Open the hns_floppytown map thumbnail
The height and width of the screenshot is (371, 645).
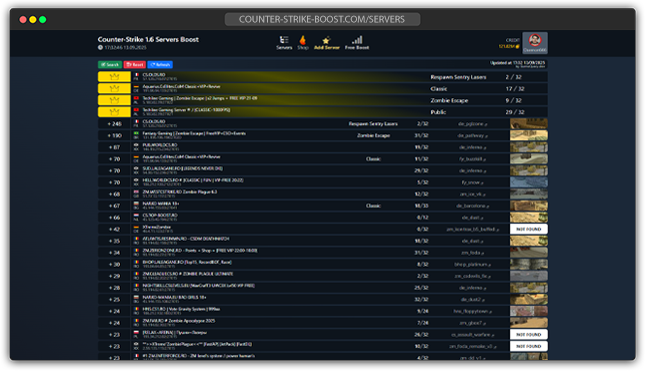tap(529, 311)
